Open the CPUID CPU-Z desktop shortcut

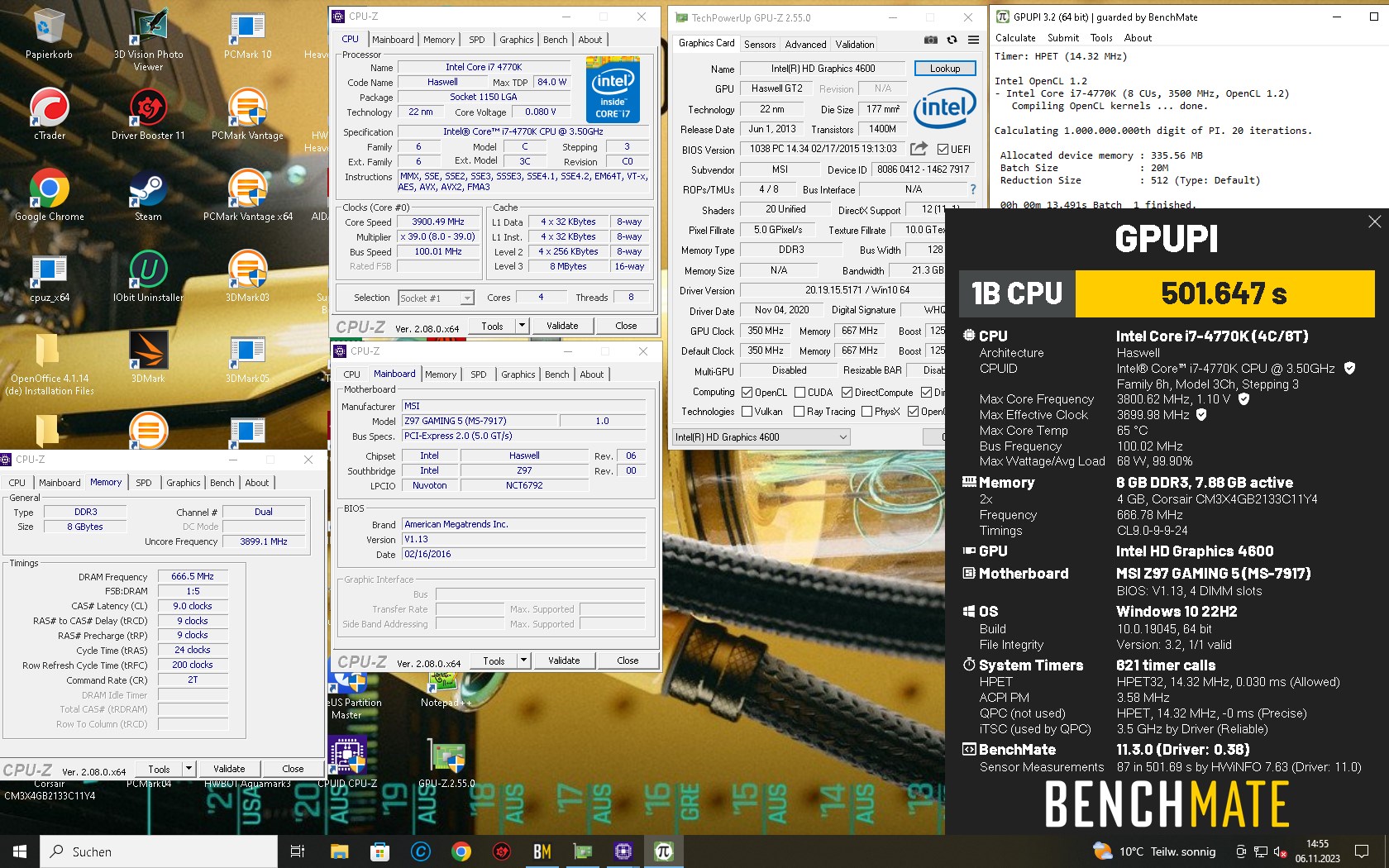click(347, 762)
